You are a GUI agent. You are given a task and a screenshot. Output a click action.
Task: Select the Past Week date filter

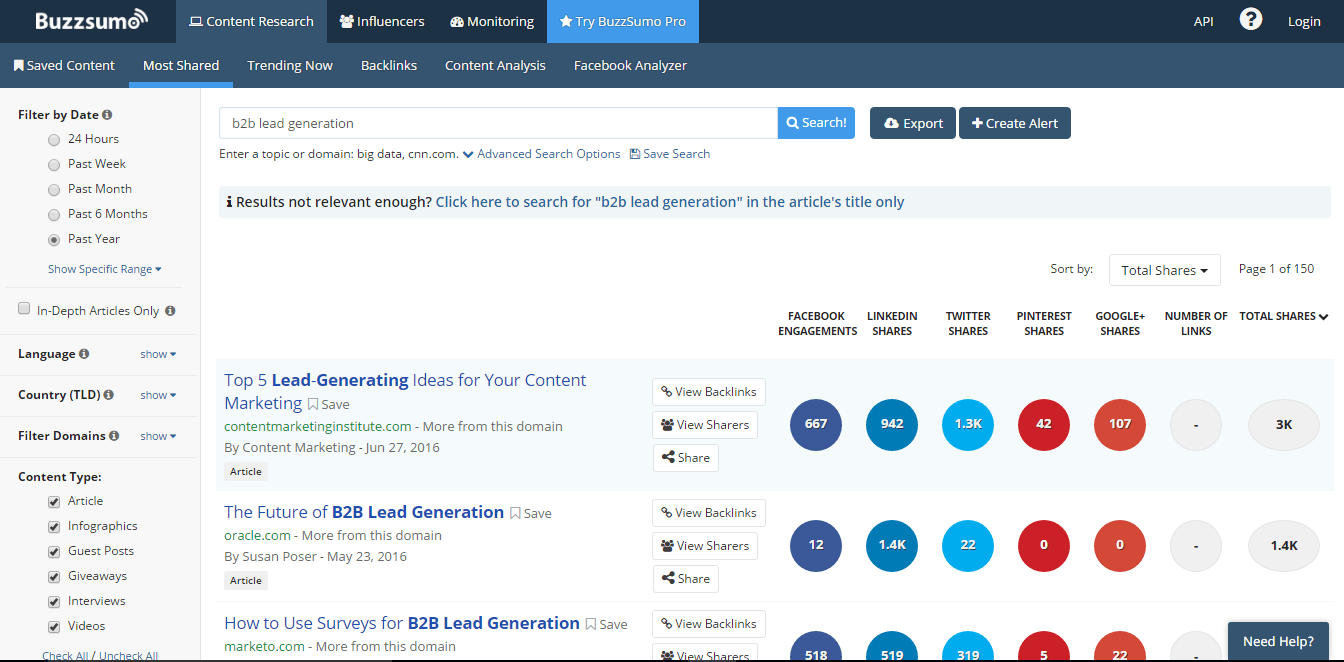point(54,165)
